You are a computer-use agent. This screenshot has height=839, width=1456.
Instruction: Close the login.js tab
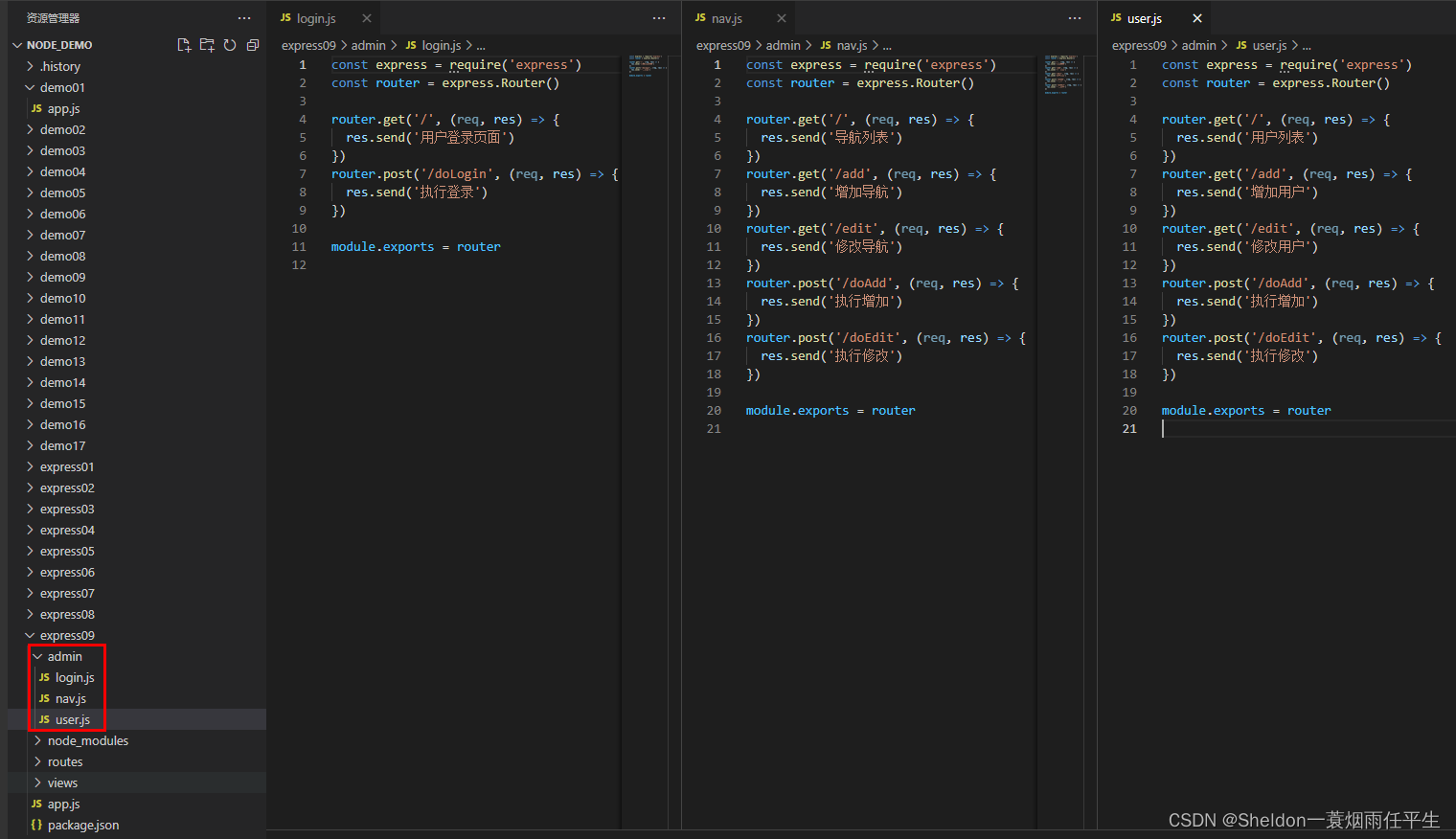[x=367, y=18]
